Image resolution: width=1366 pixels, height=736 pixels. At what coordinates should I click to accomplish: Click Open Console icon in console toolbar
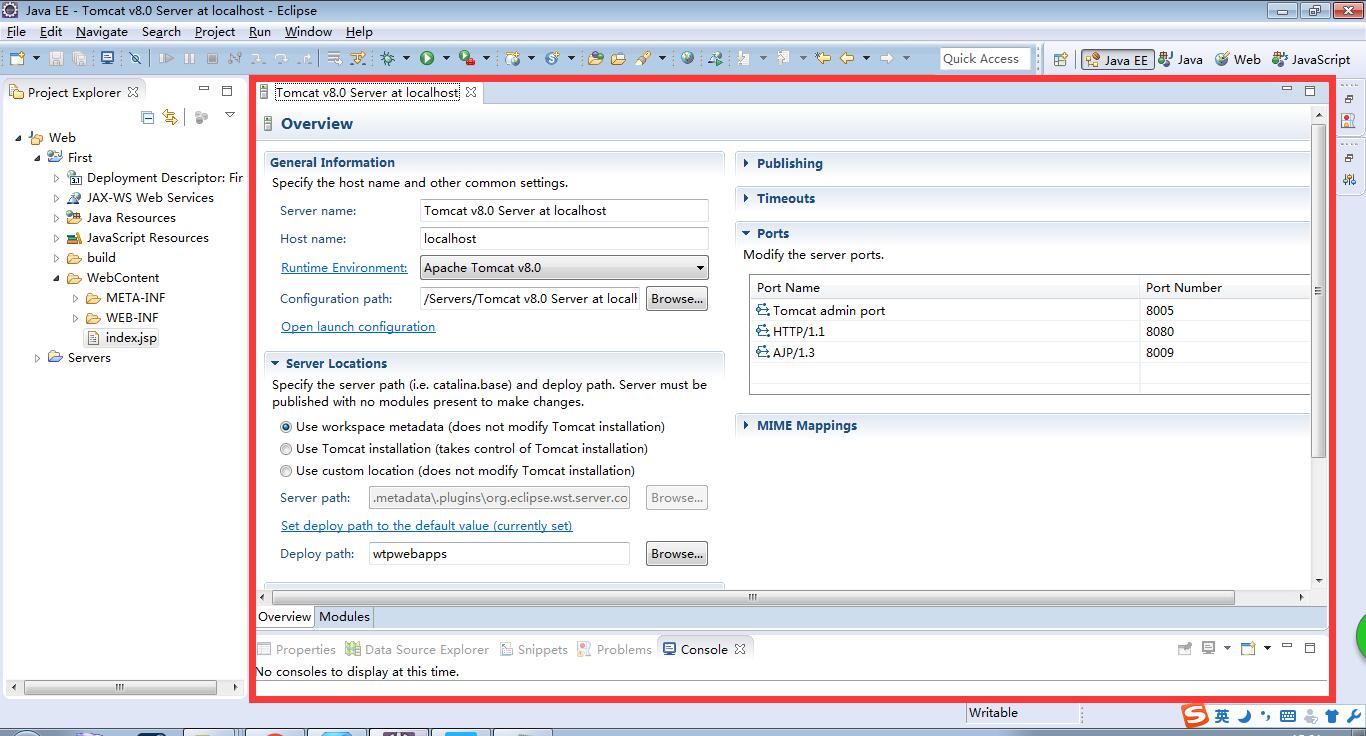pyautogui.click(x=1248, y=648)
